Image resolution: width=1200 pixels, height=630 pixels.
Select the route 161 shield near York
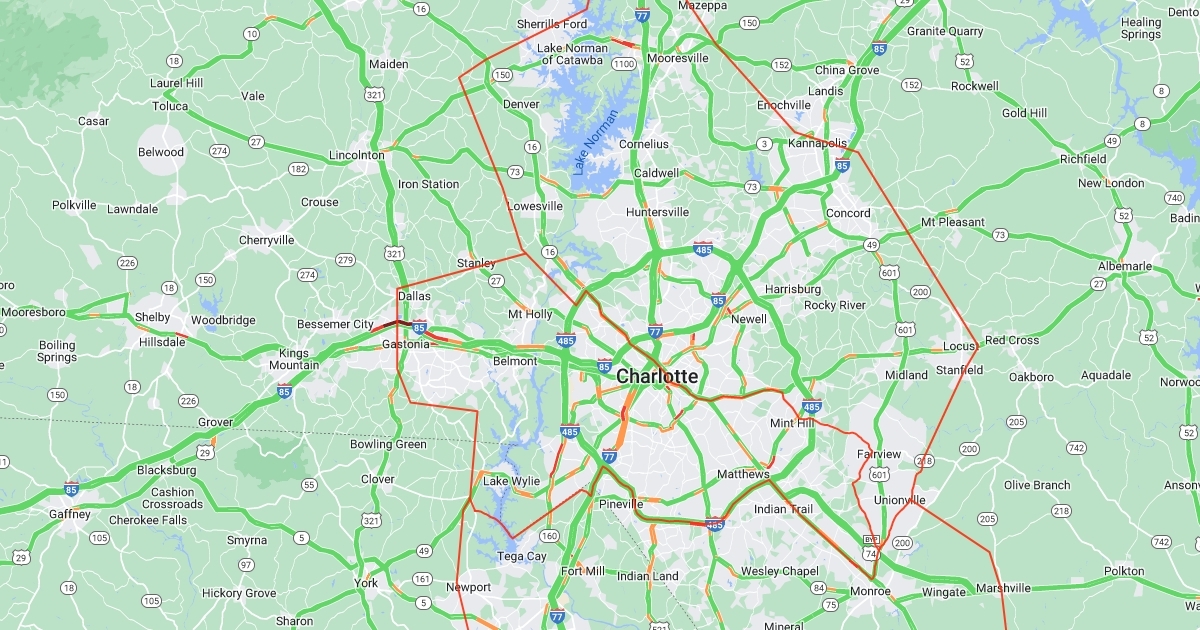(x=422, y=579)
